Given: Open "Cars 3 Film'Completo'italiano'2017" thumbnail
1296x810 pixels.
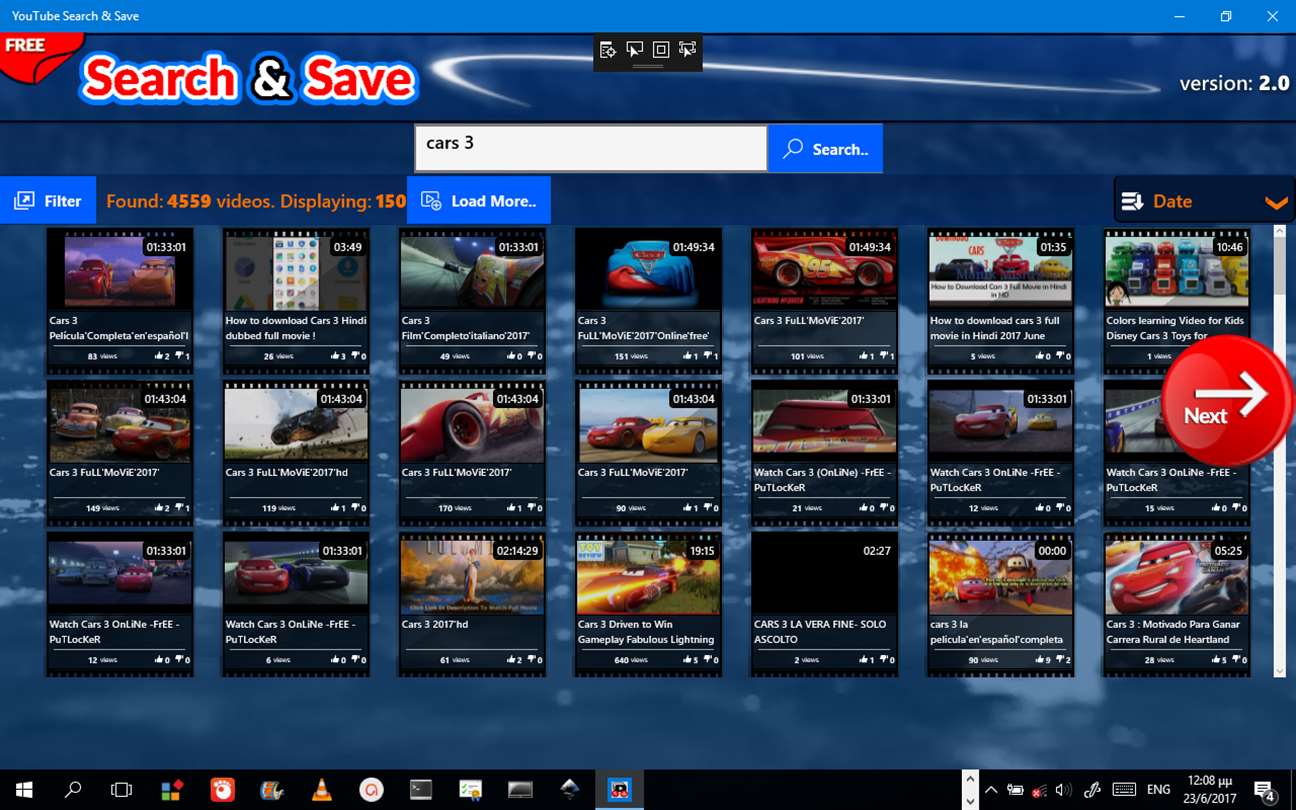Looking at the screenshot, I should tap(472, 270).
